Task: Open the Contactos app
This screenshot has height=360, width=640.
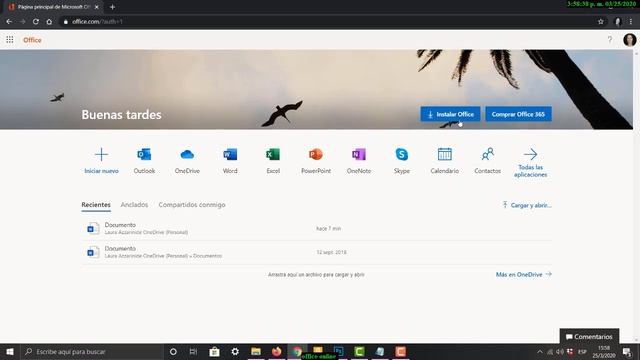Action: (x=487, y=160)
